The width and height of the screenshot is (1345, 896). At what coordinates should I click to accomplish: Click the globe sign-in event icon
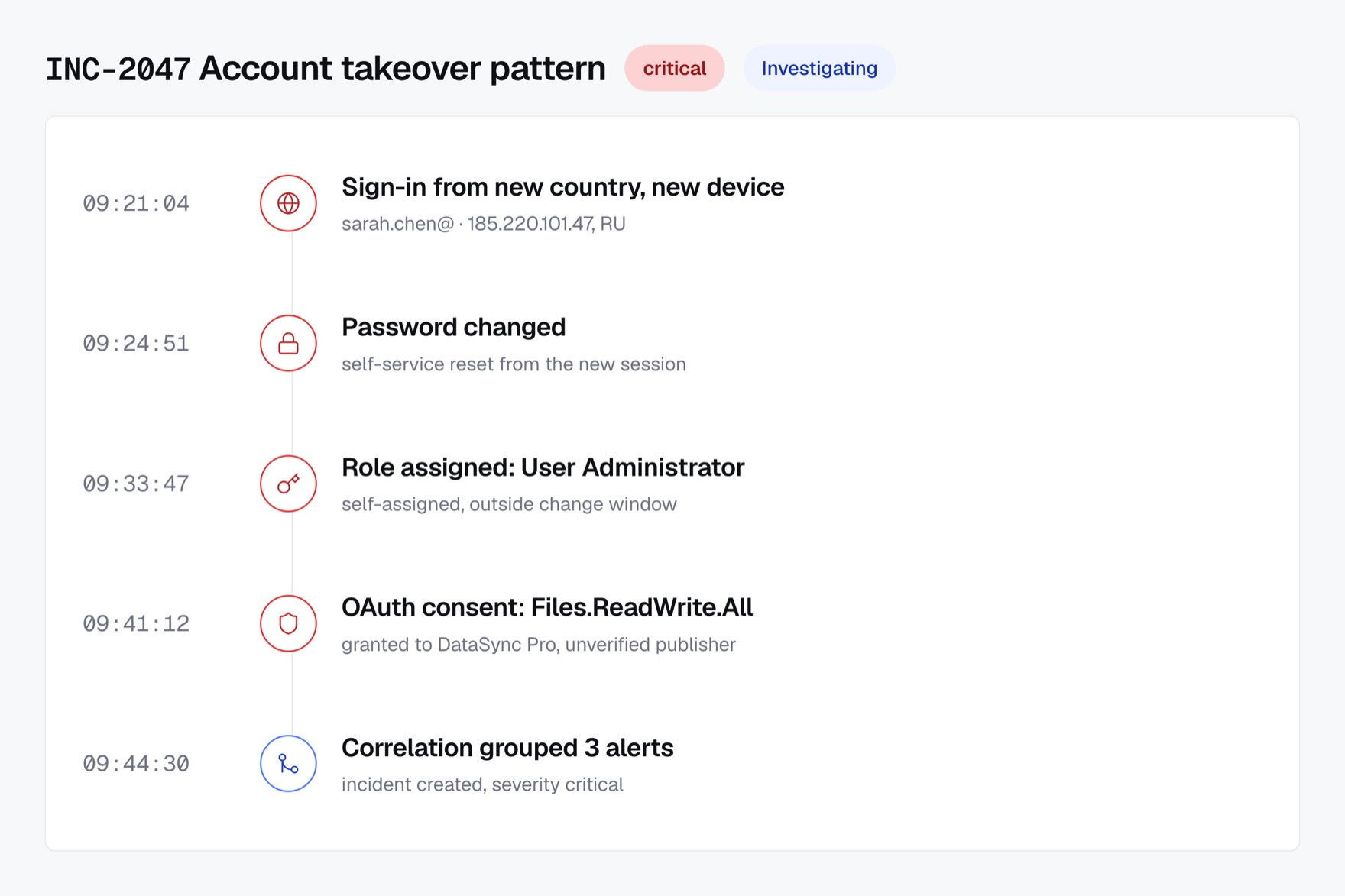point(288,203)
